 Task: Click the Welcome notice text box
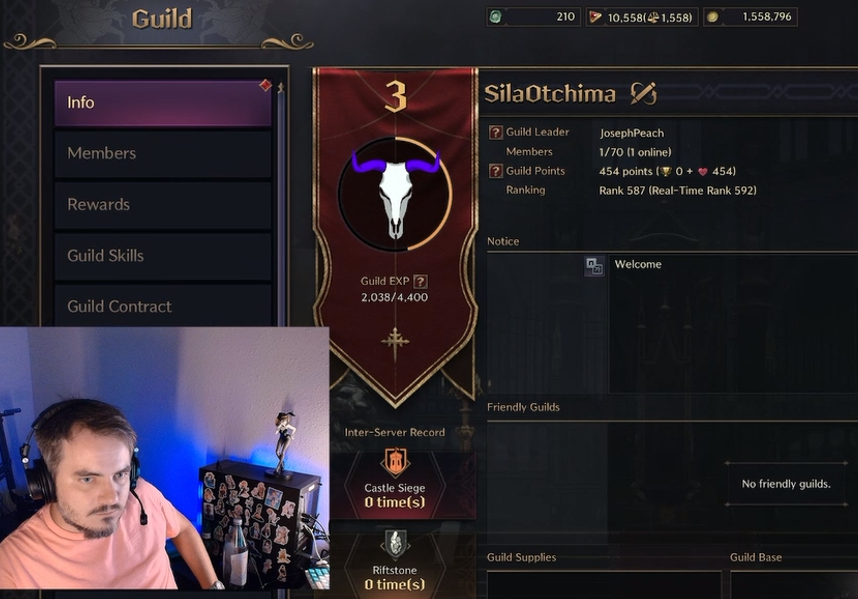[733, 324]
